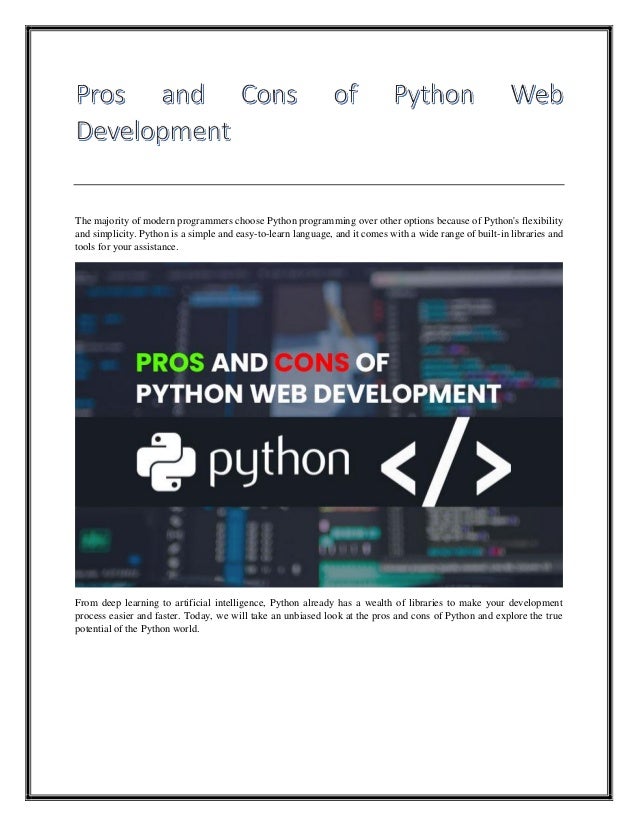Click the intro paragraph starting 'The majority of modern programmers'
Viewport: 638px width, 826px height.
pos(319,233)
